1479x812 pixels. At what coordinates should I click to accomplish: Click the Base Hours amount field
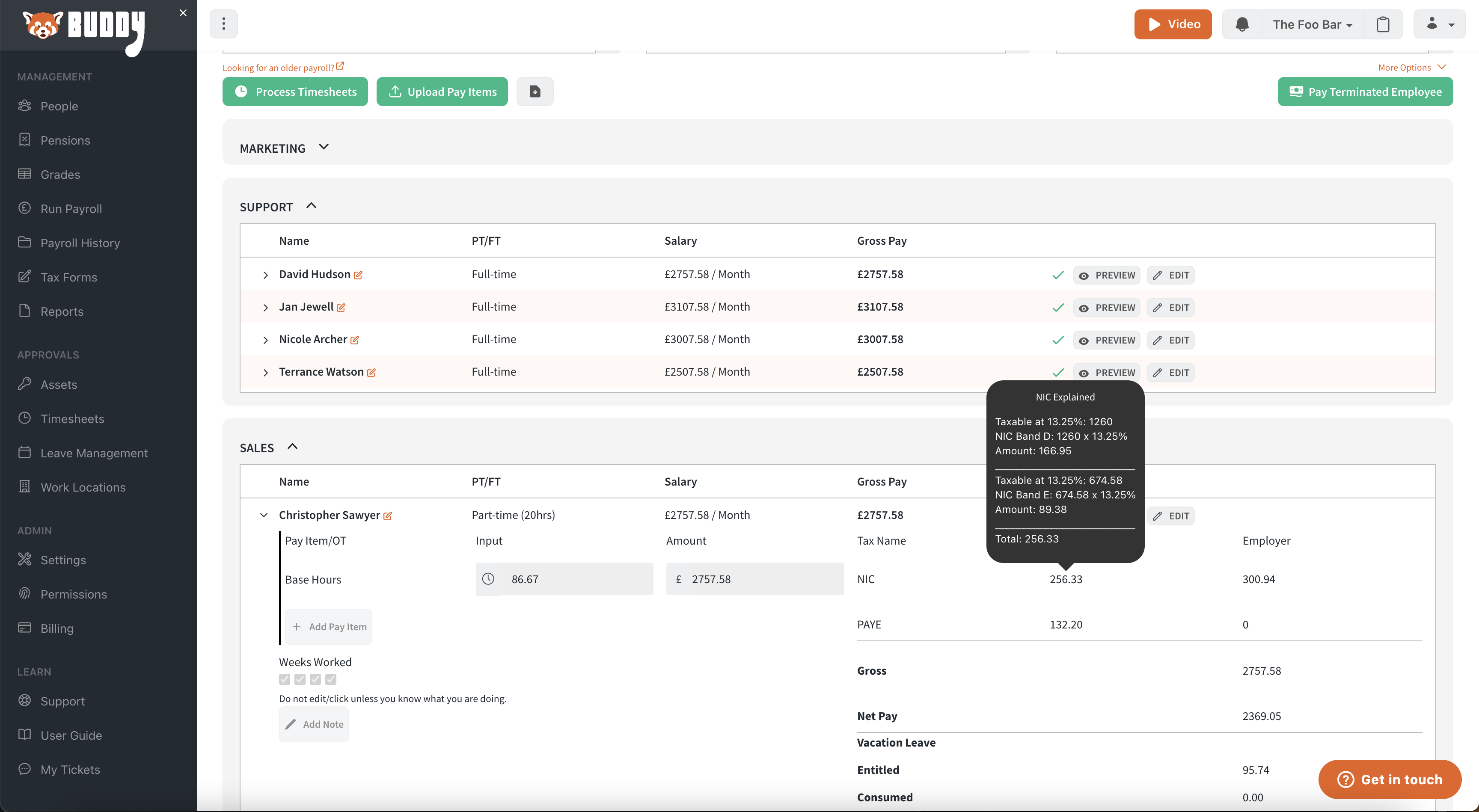[x=755, y=579]
